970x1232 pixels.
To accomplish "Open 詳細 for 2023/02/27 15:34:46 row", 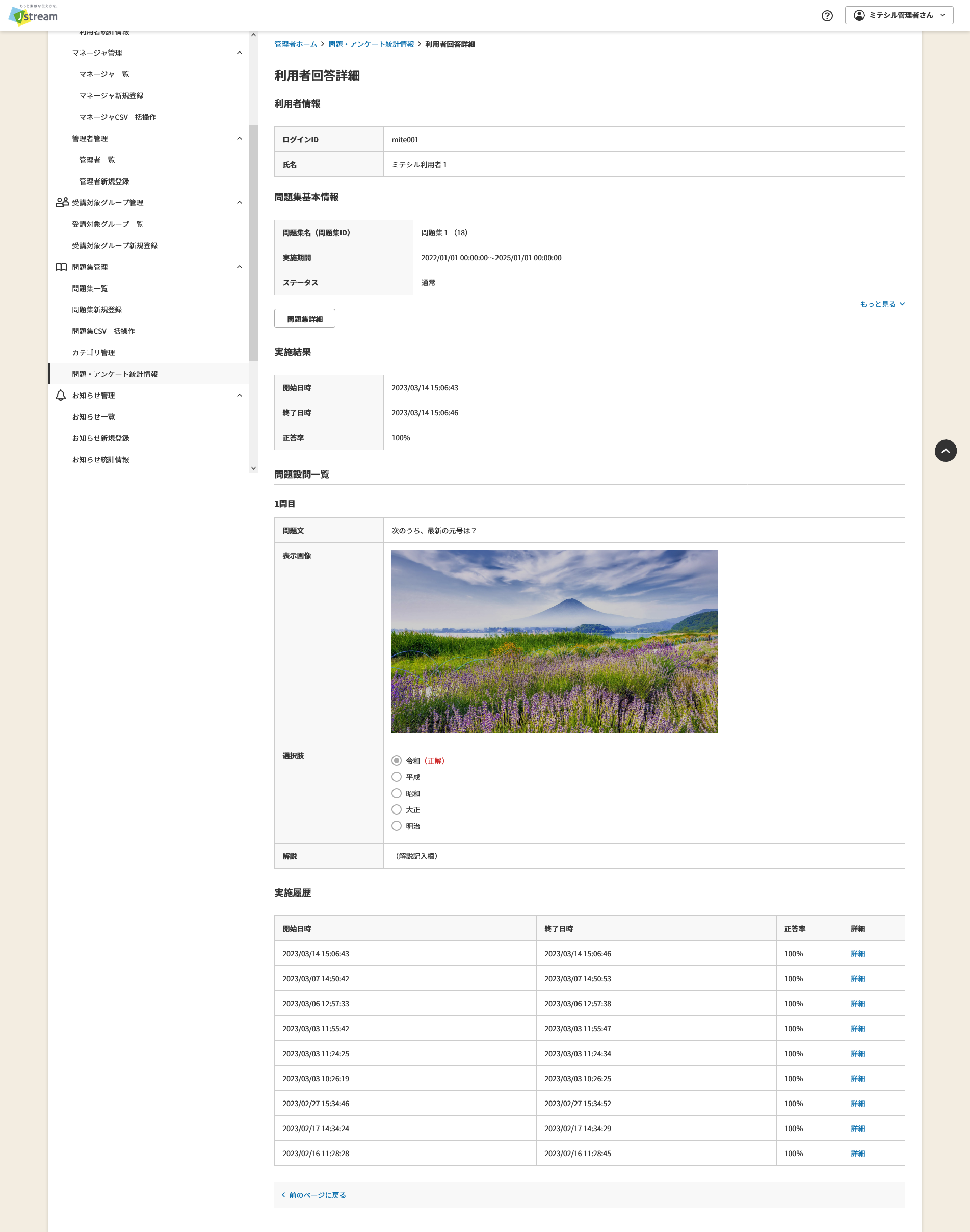I will pos(857,1104).
